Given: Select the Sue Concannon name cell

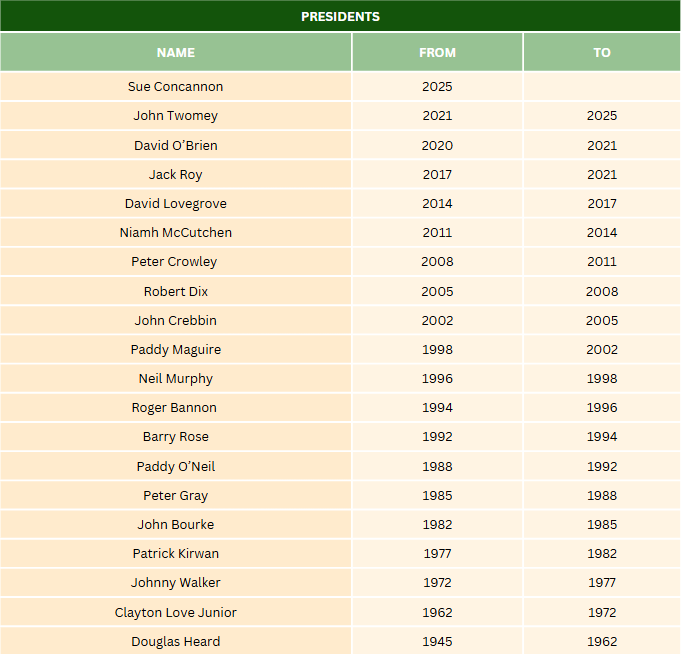Looking at the screenshot, I should [176, 87].
